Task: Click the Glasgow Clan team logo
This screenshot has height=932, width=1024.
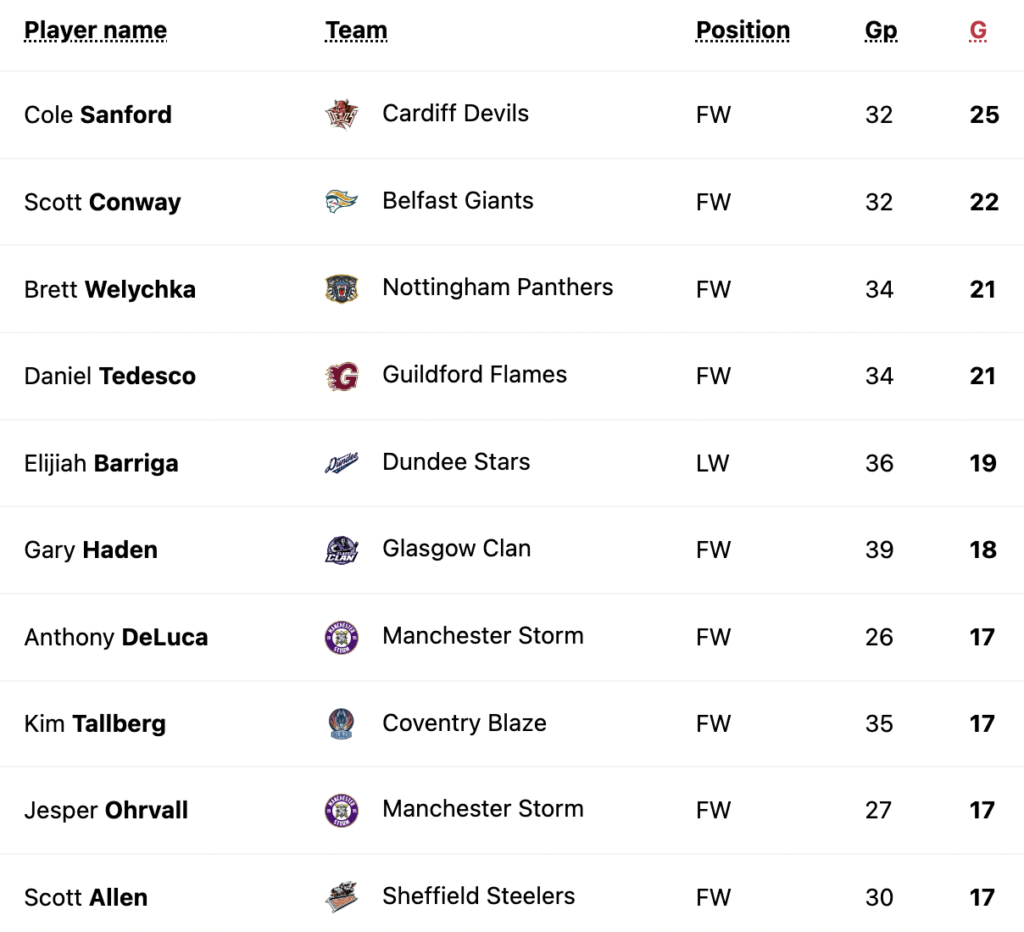Action: click(341, 550)
